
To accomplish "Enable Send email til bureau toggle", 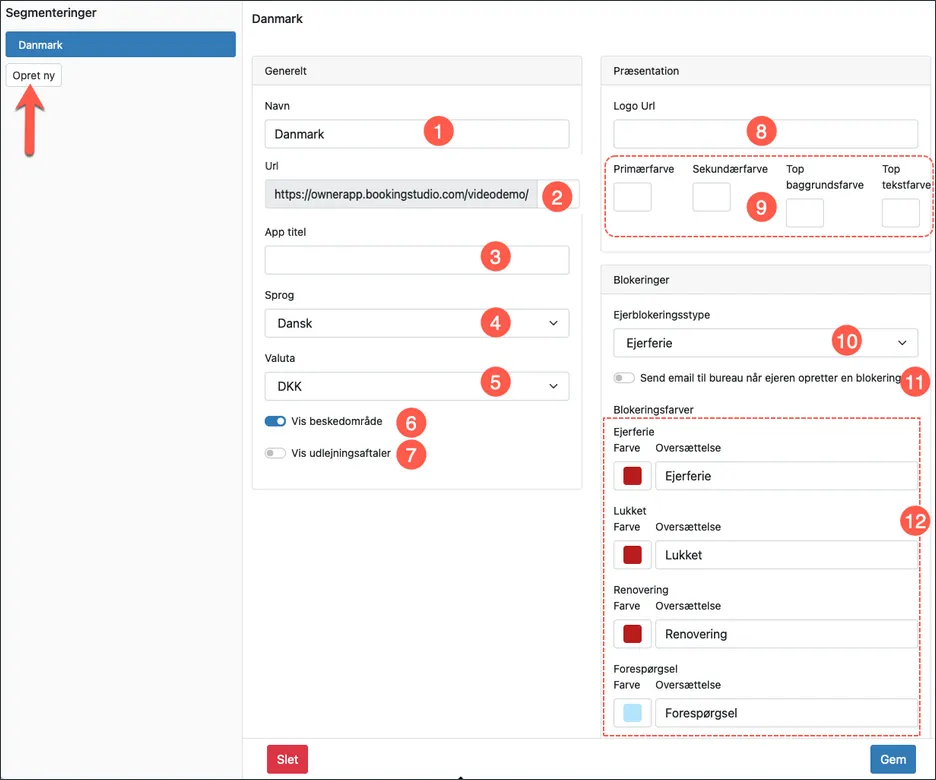I will pos(624,378).
